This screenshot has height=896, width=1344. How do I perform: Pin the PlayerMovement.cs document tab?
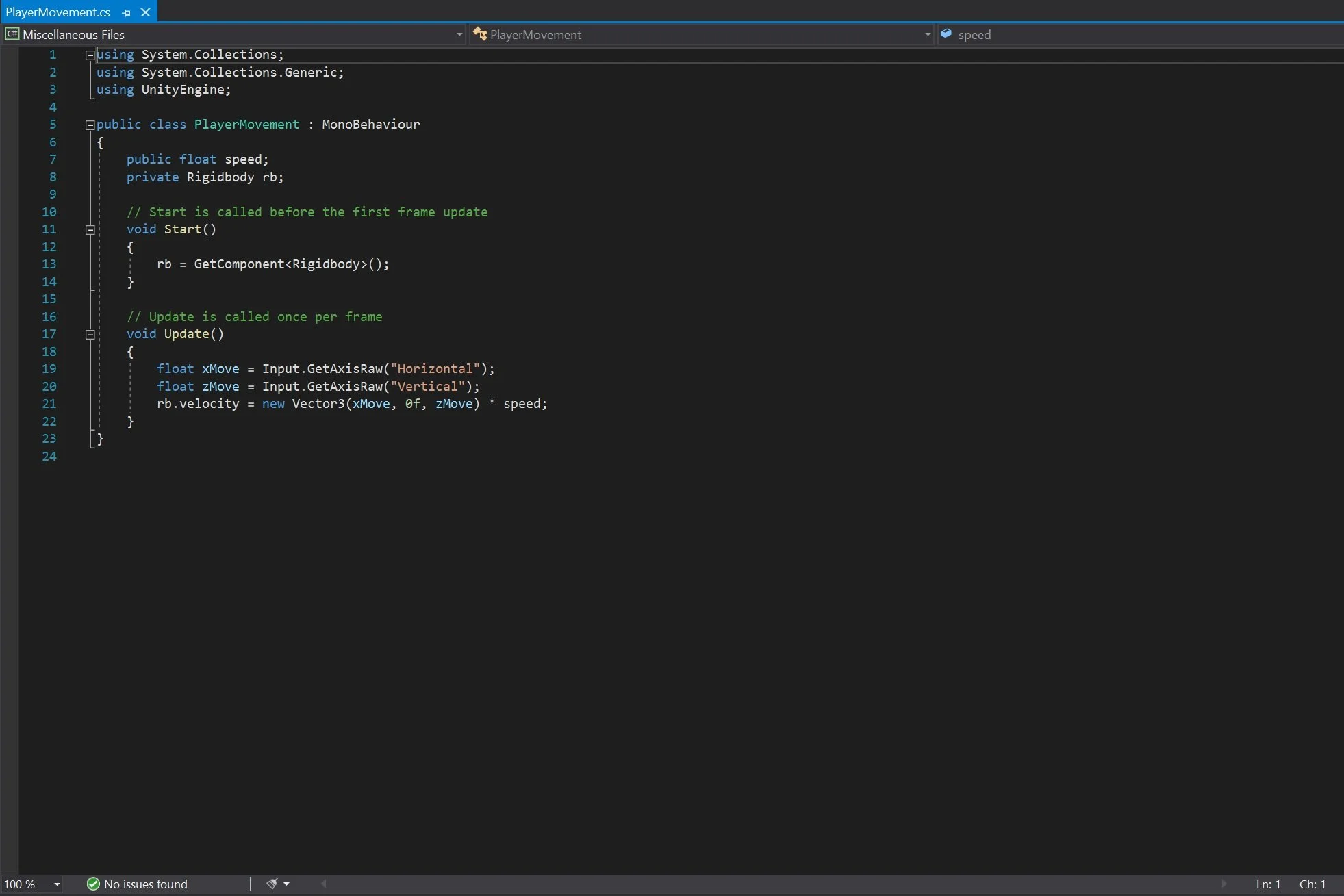126,12
